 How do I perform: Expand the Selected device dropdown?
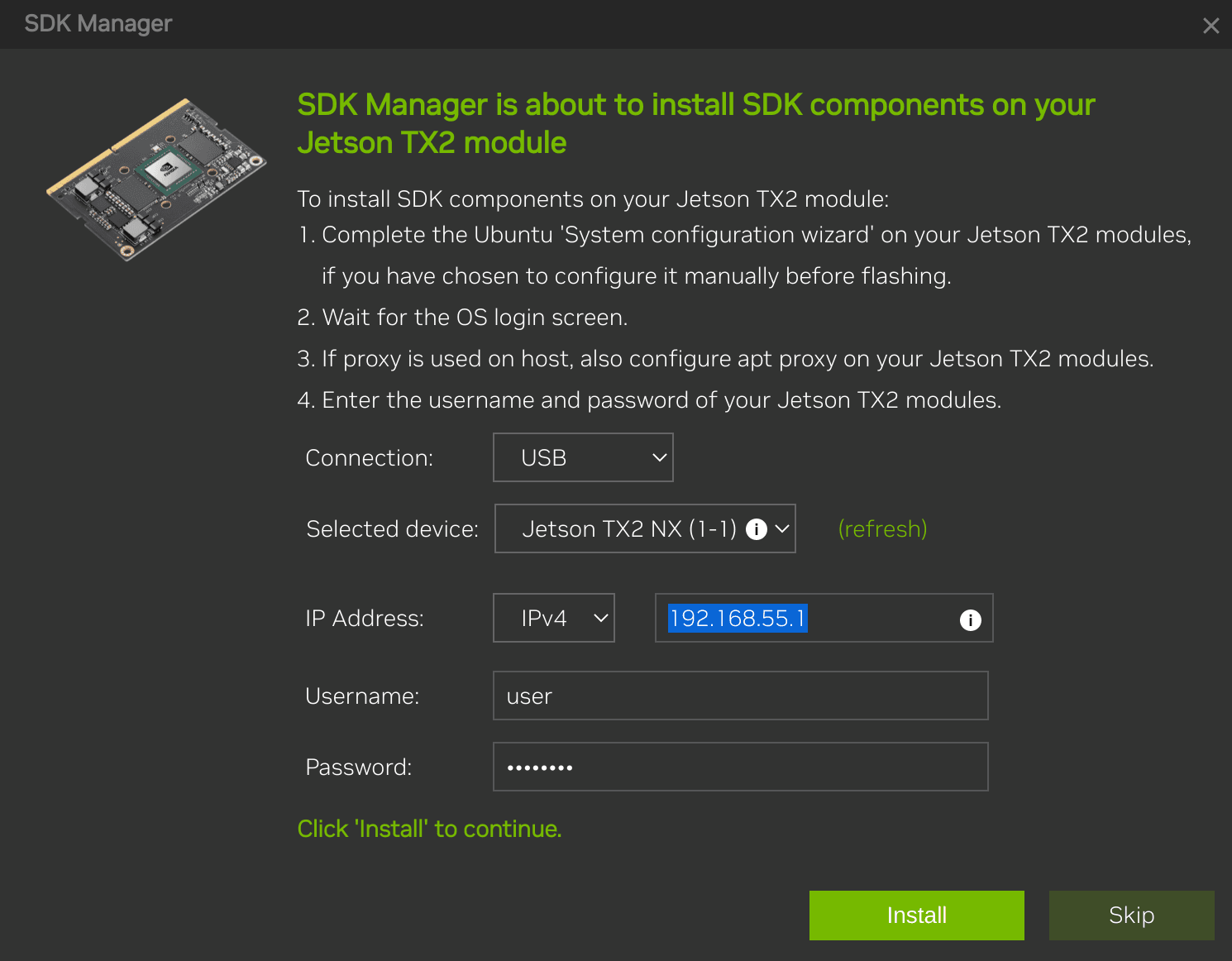pyautogui.click(x=645, y=528)
